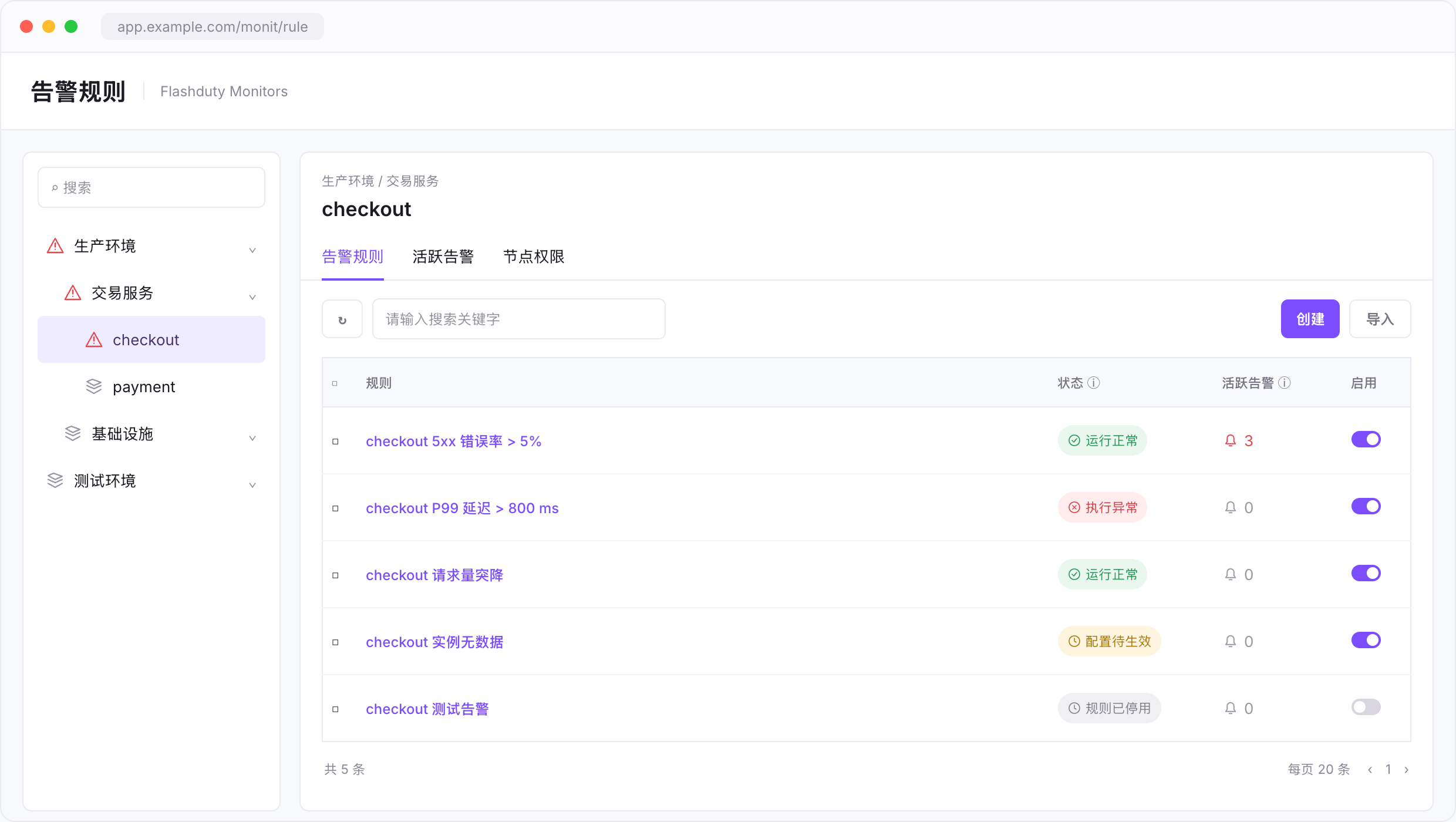This screenshot has width=1456, height=822.
Task: Click the warning icon beside 生产环境
Action: click(55, 246)
